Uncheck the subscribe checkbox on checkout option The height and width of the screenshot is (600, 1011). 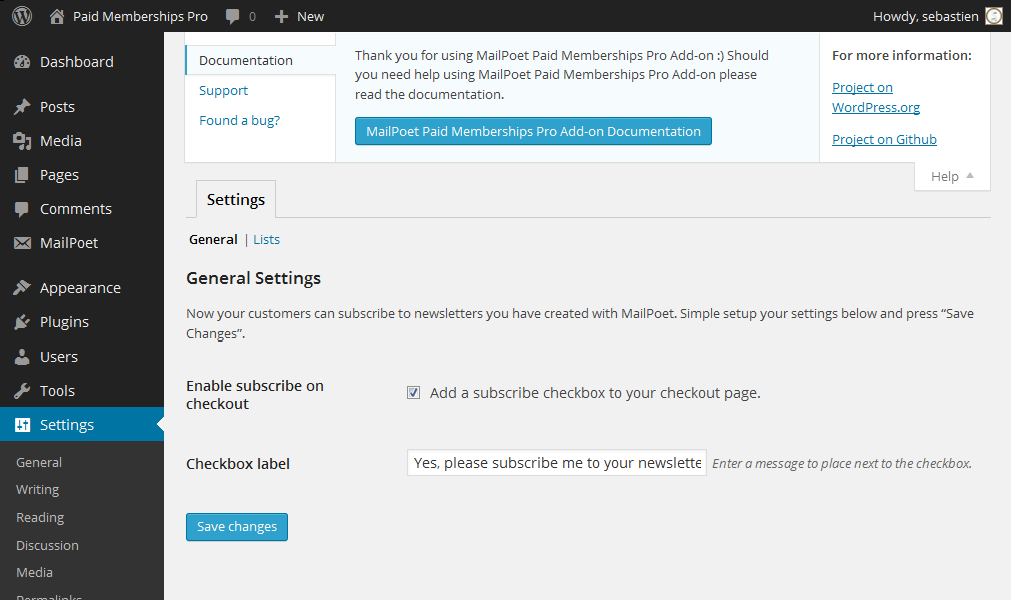coord(413,392)
